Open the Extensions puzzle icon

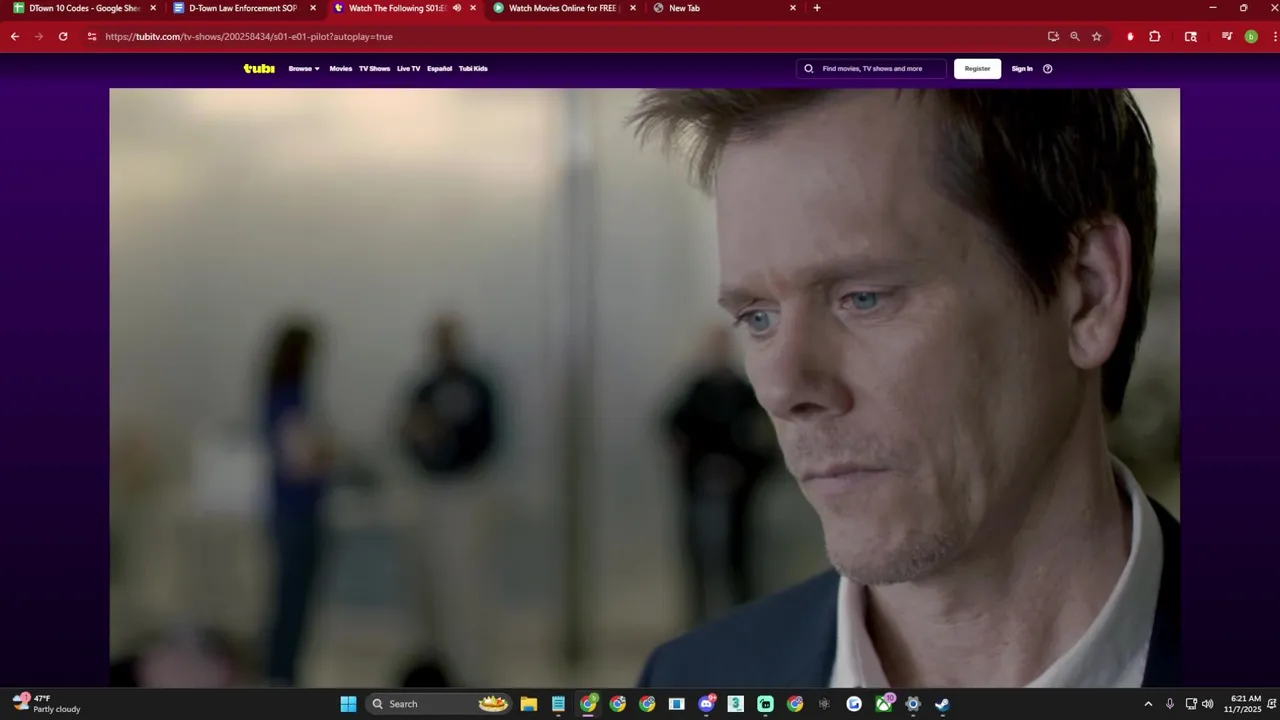click(1155, 36)
